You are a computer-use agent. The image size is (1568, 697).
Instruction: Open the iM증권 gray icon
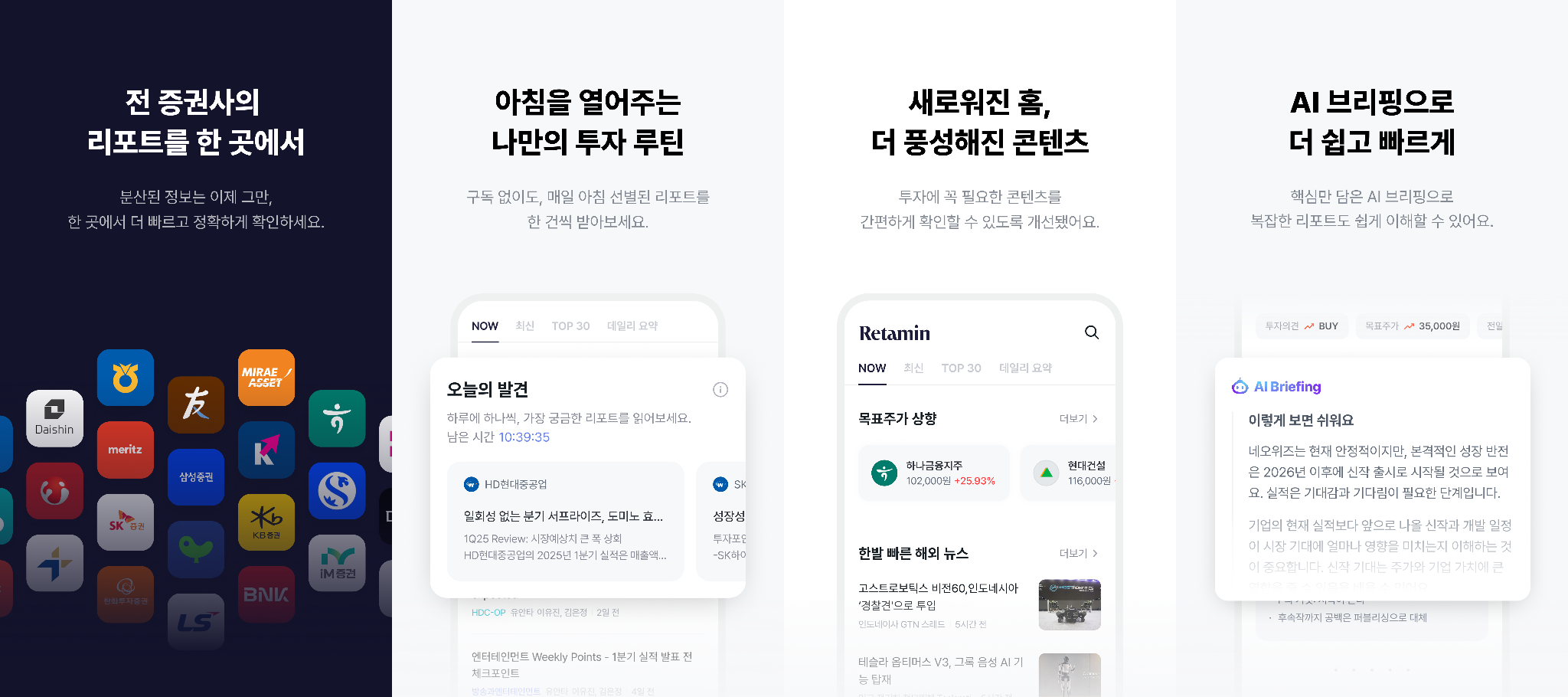[x=337, y=563]
